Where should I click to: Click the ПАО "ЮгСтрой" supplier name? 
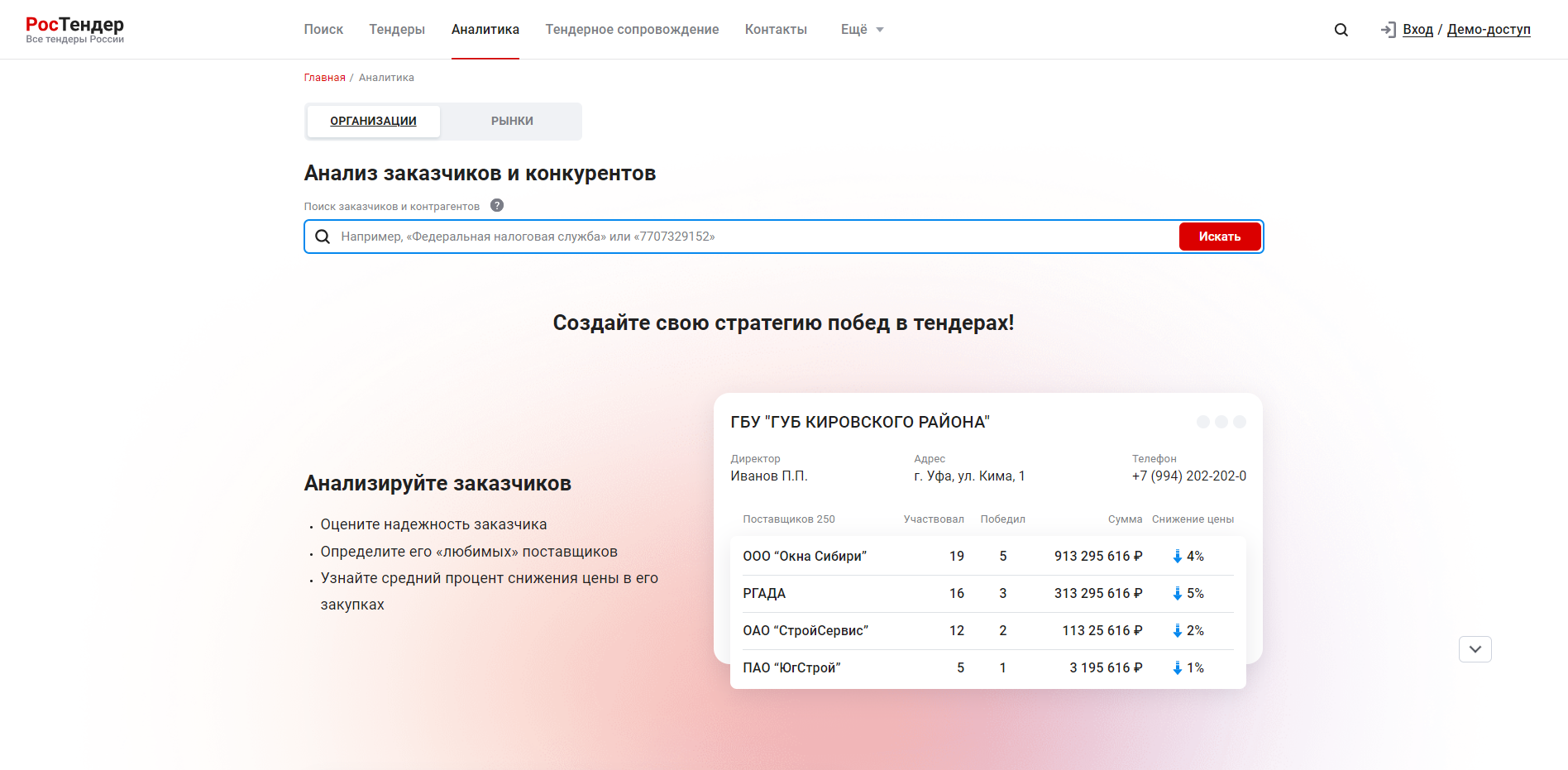791,667
